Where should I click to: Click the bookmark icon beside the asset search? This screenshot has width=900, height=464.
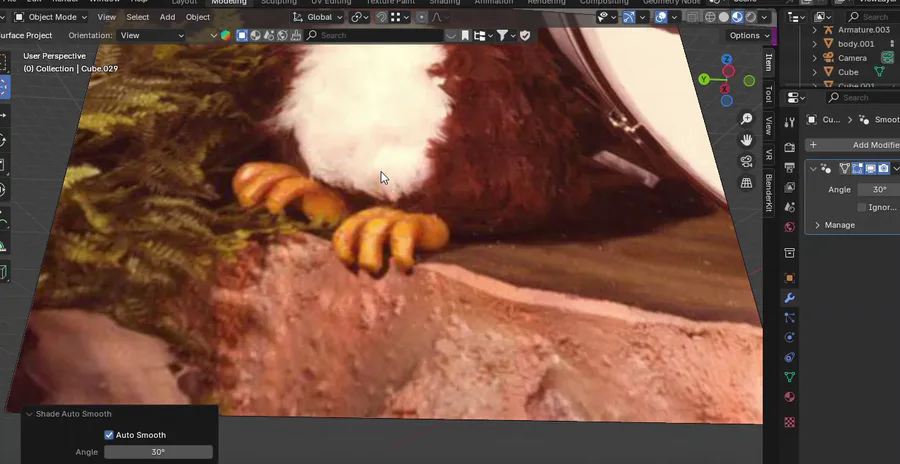465,36
